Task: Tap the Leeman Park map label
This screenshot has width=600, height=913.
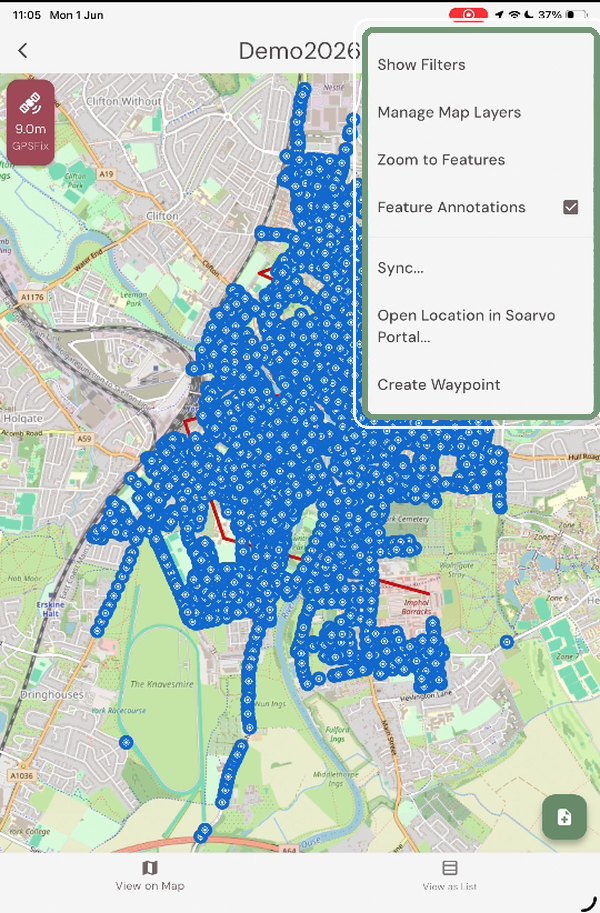Action: pyautogui.click(x=133, y=299)
